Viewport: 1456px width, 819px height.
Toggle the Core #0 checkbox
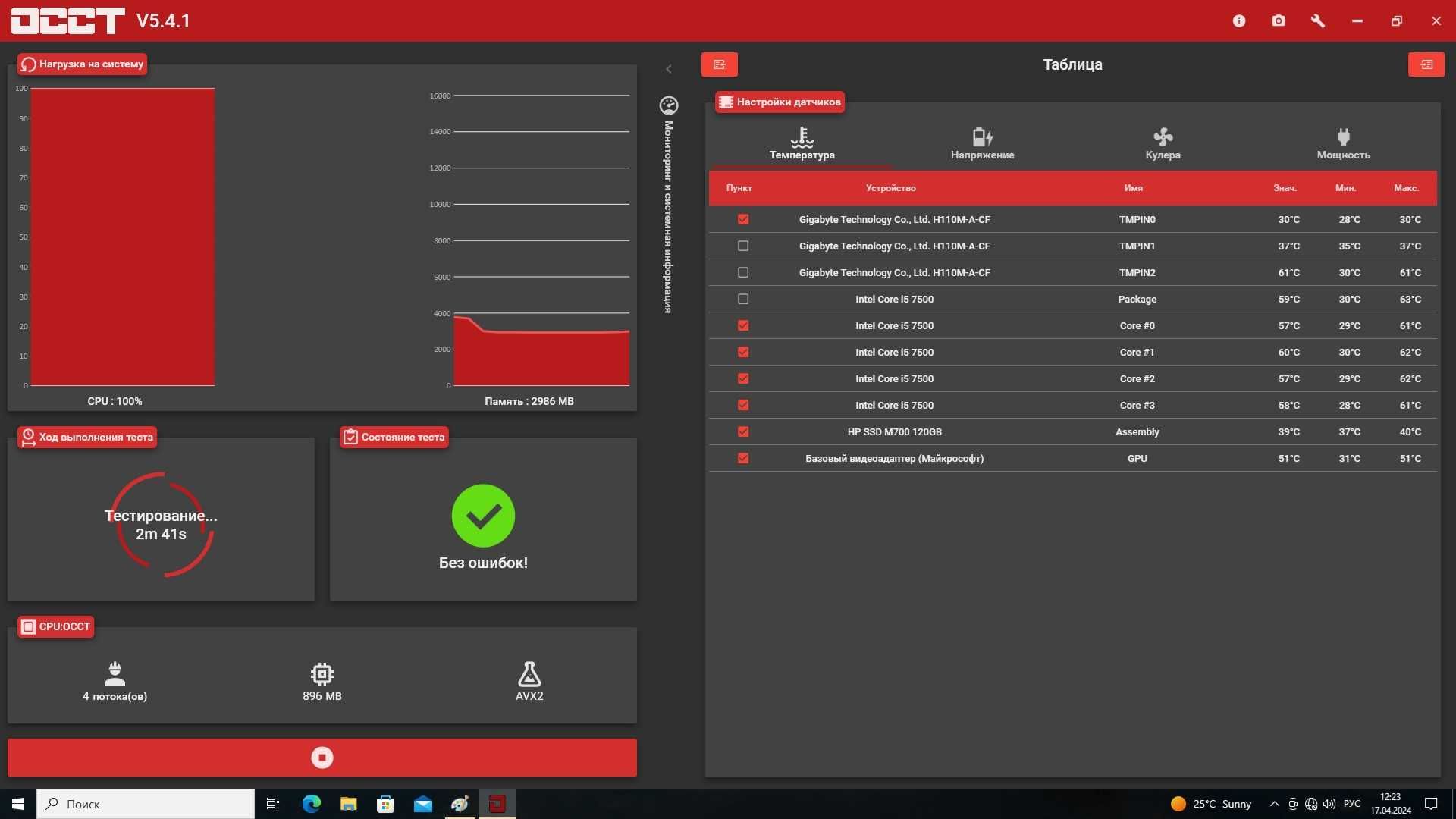click(x=743, y=325)
